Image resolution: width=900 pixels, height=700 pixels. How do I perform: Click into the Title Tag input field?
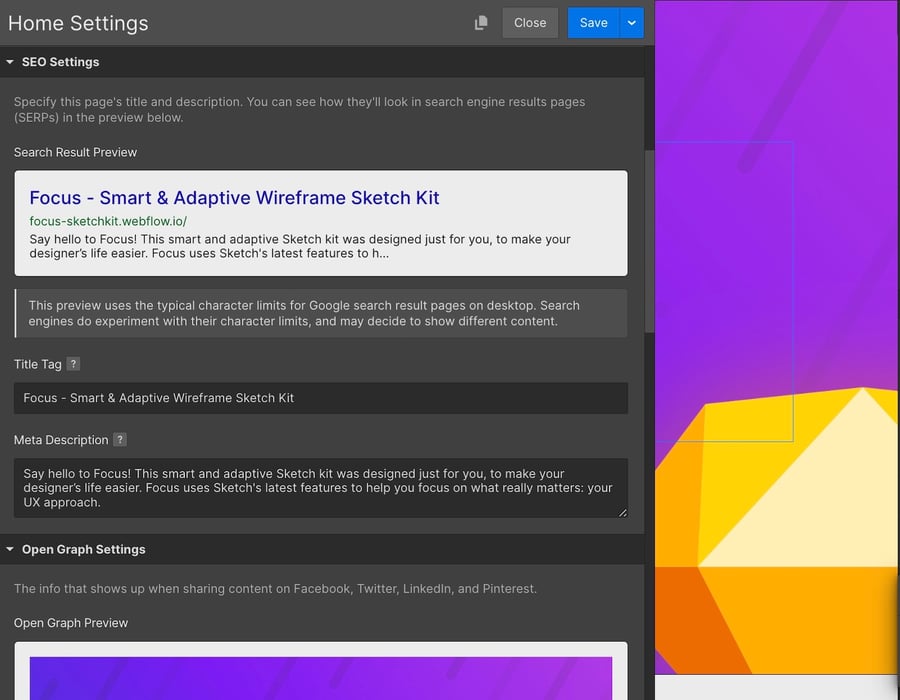click(321, 398)
